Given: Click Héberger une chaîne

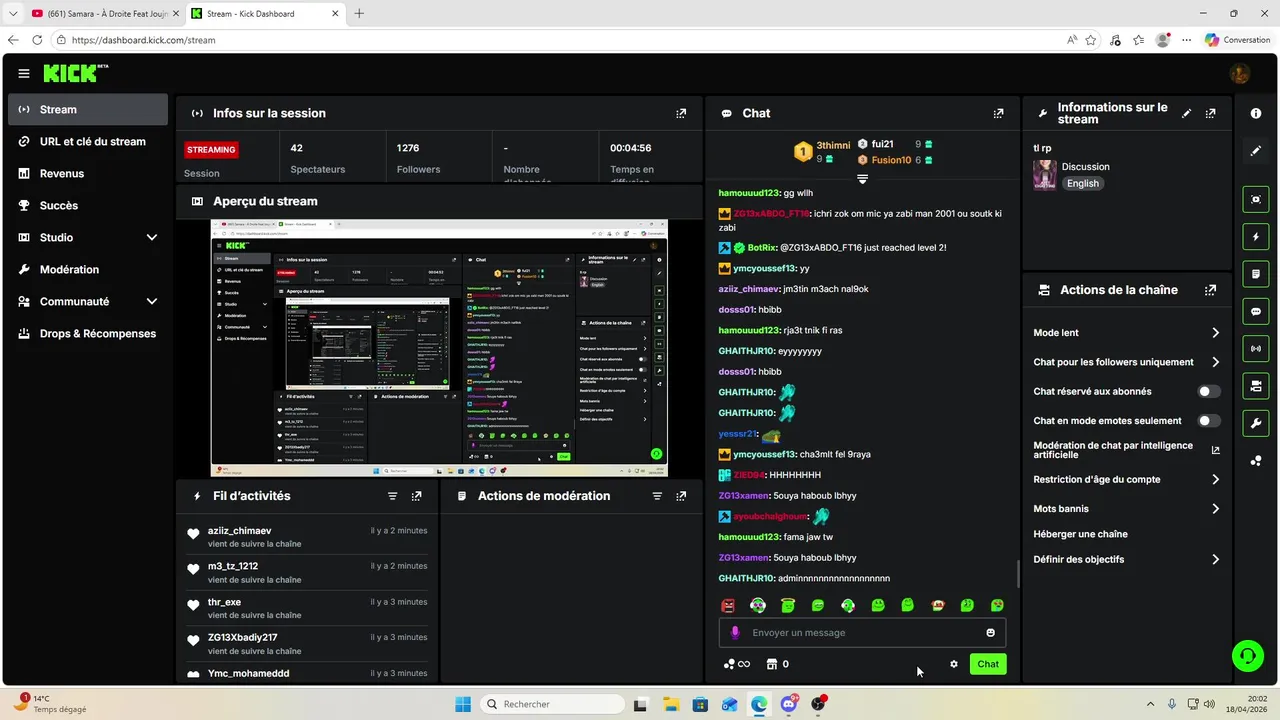Looking at the screenshot, I should click(1080, 535).
